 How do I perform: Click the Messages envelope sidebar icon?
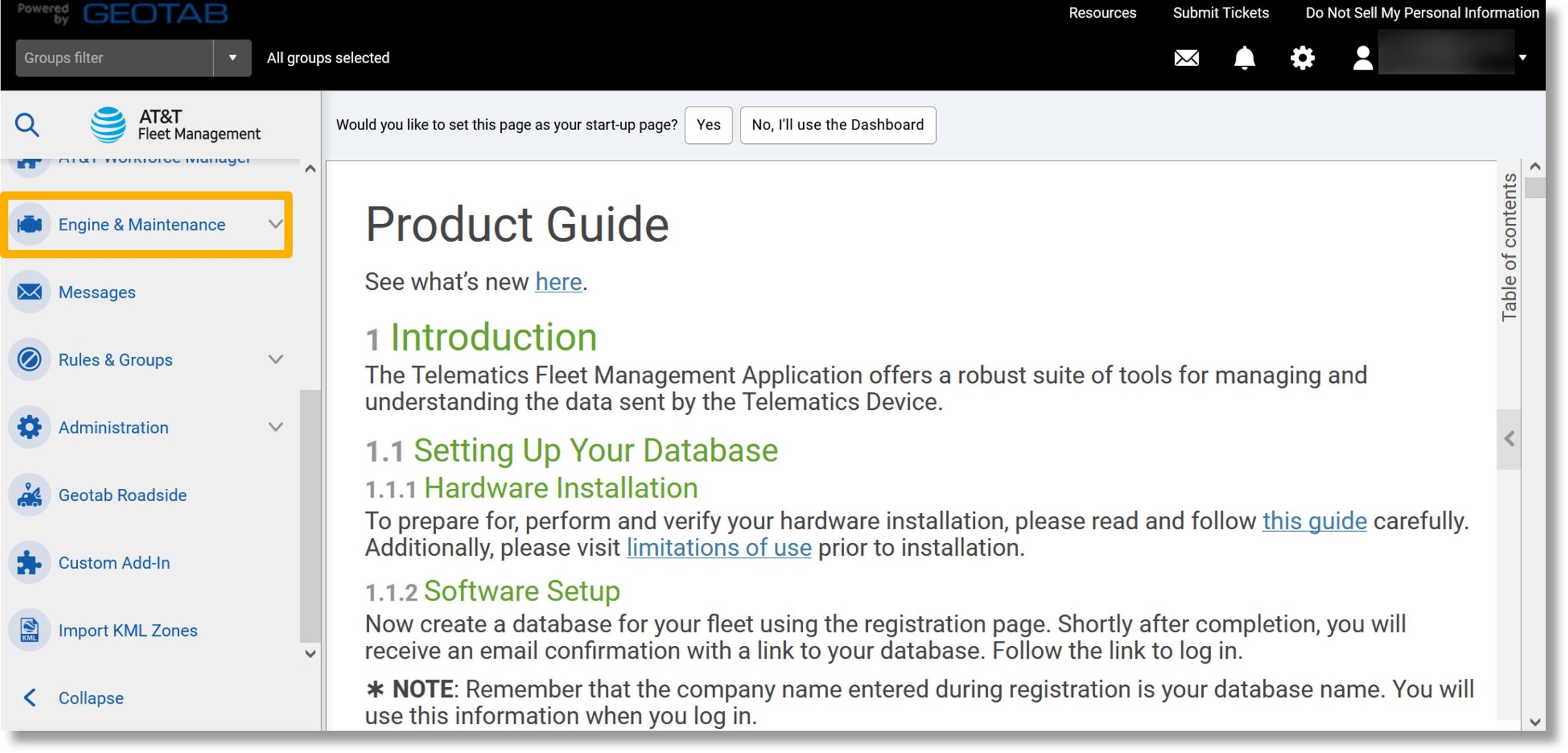point(29,292)
